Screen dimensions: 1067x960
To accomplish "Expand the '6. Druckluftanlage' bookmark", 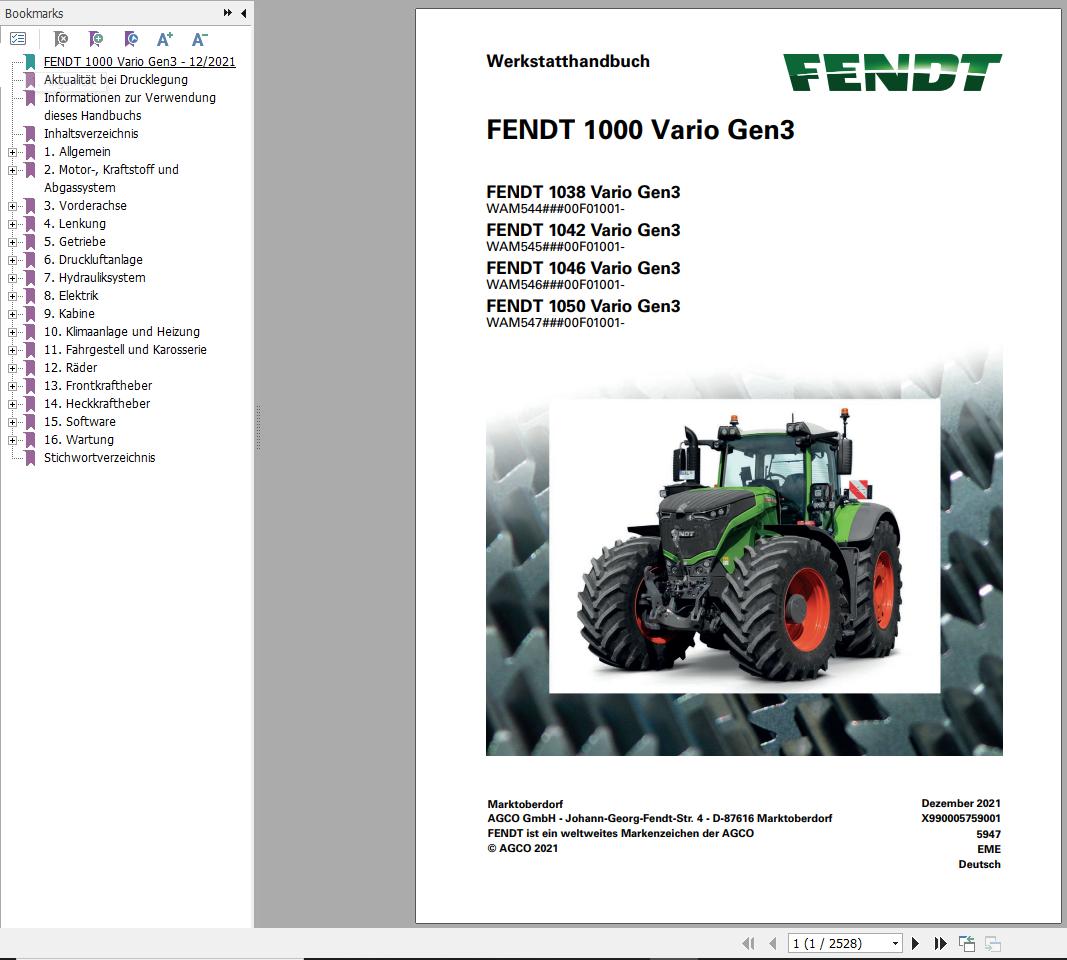I will (12, 260).
